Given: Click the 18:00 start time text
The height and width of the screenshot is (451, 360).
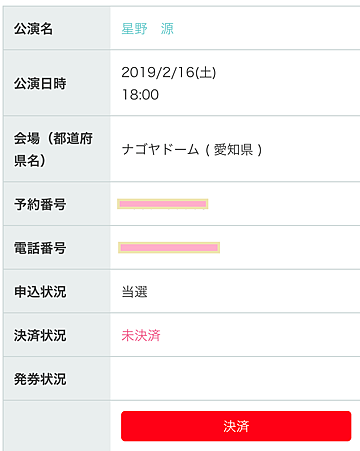Looking at the screenshot, I should [140, 95].
